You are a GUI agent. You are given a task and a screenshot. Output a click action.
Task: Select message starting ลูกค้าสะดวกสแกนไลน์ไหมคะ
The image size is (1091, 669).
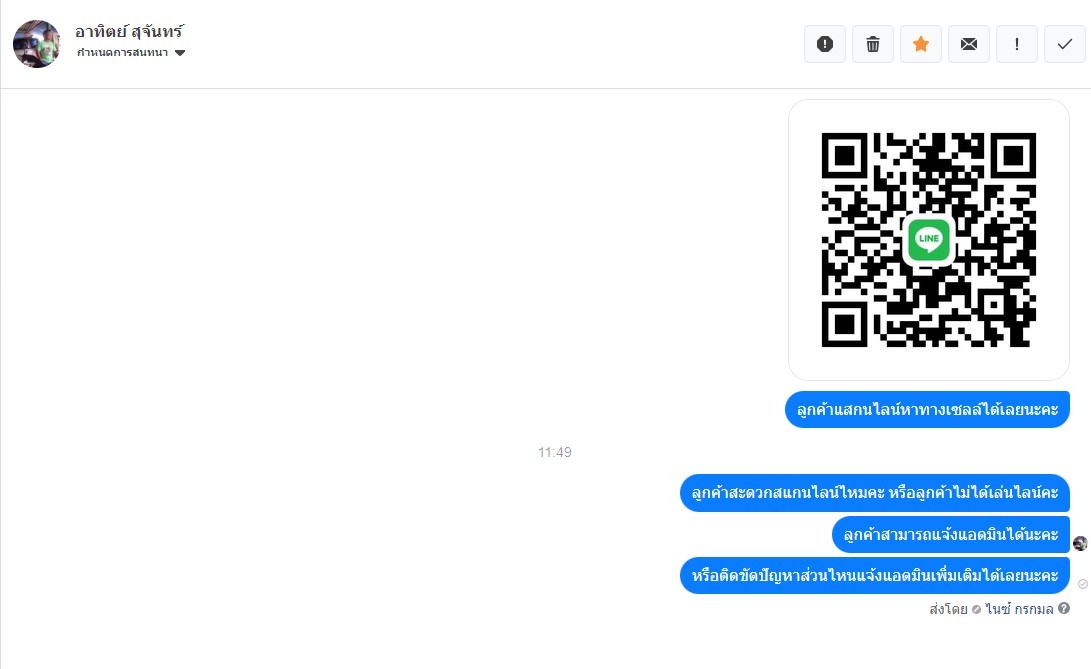coord(875,493)
